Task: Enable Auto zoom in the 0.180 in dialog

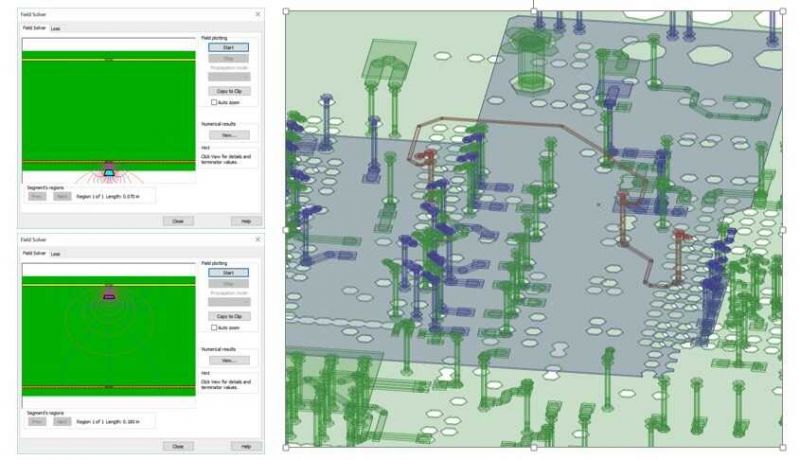Action: (x=214, y=327)
